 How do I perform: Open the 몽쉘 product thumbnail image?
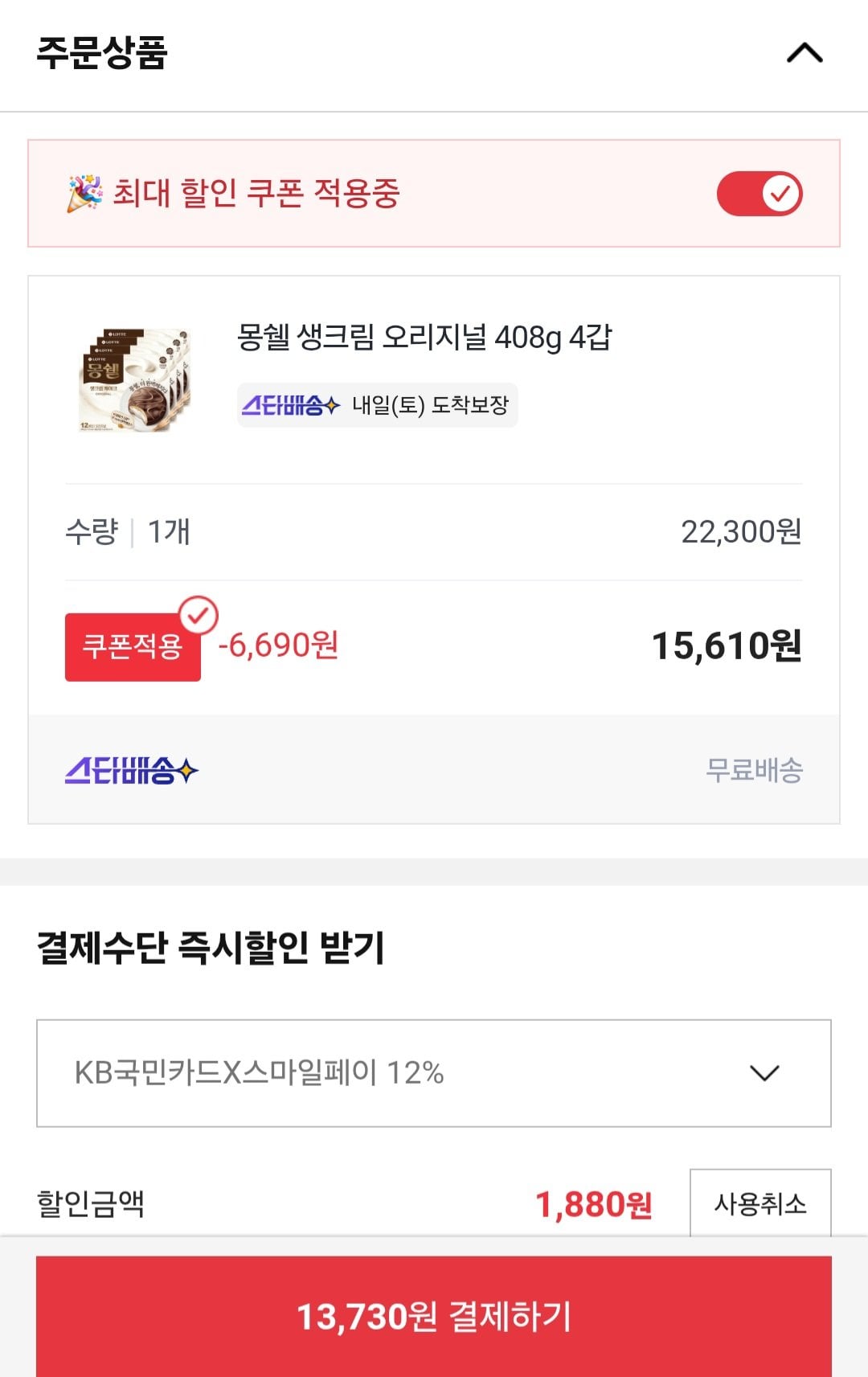tap(135, 379)
